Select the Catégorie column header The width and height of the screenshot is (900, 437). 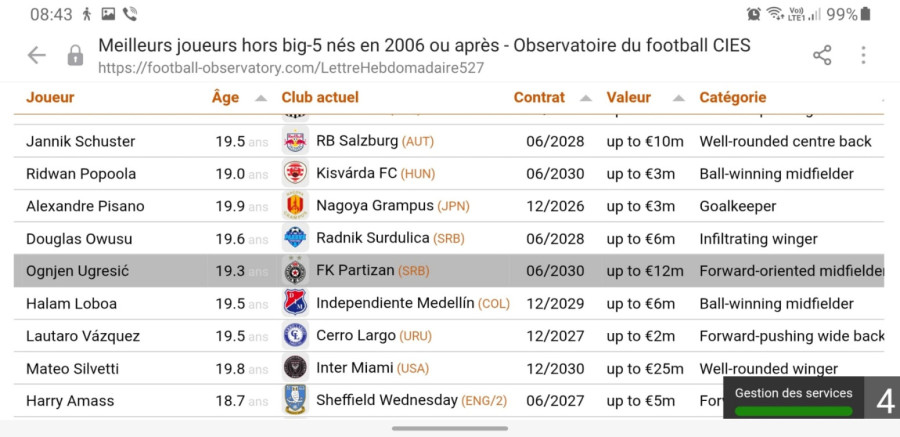click(732, 97)
